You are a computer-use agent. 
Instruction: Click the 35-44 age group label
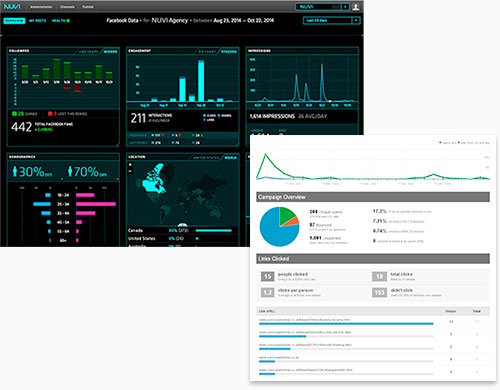coord(63,213)
